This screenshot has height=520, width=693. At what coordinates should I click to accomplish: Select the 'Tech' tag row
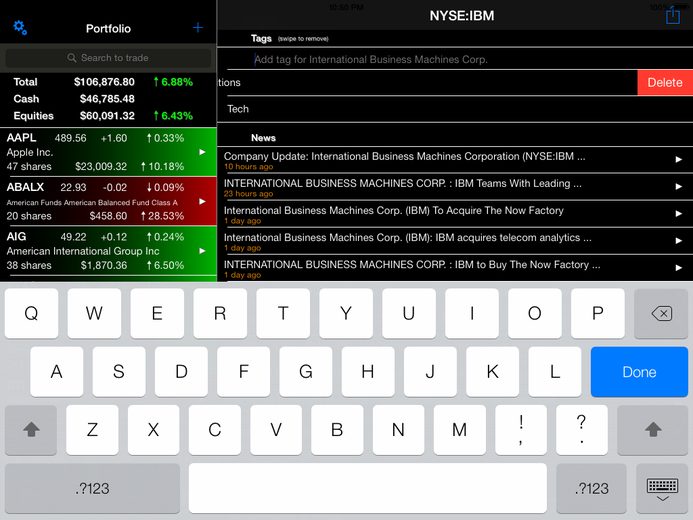pos(455,109)
